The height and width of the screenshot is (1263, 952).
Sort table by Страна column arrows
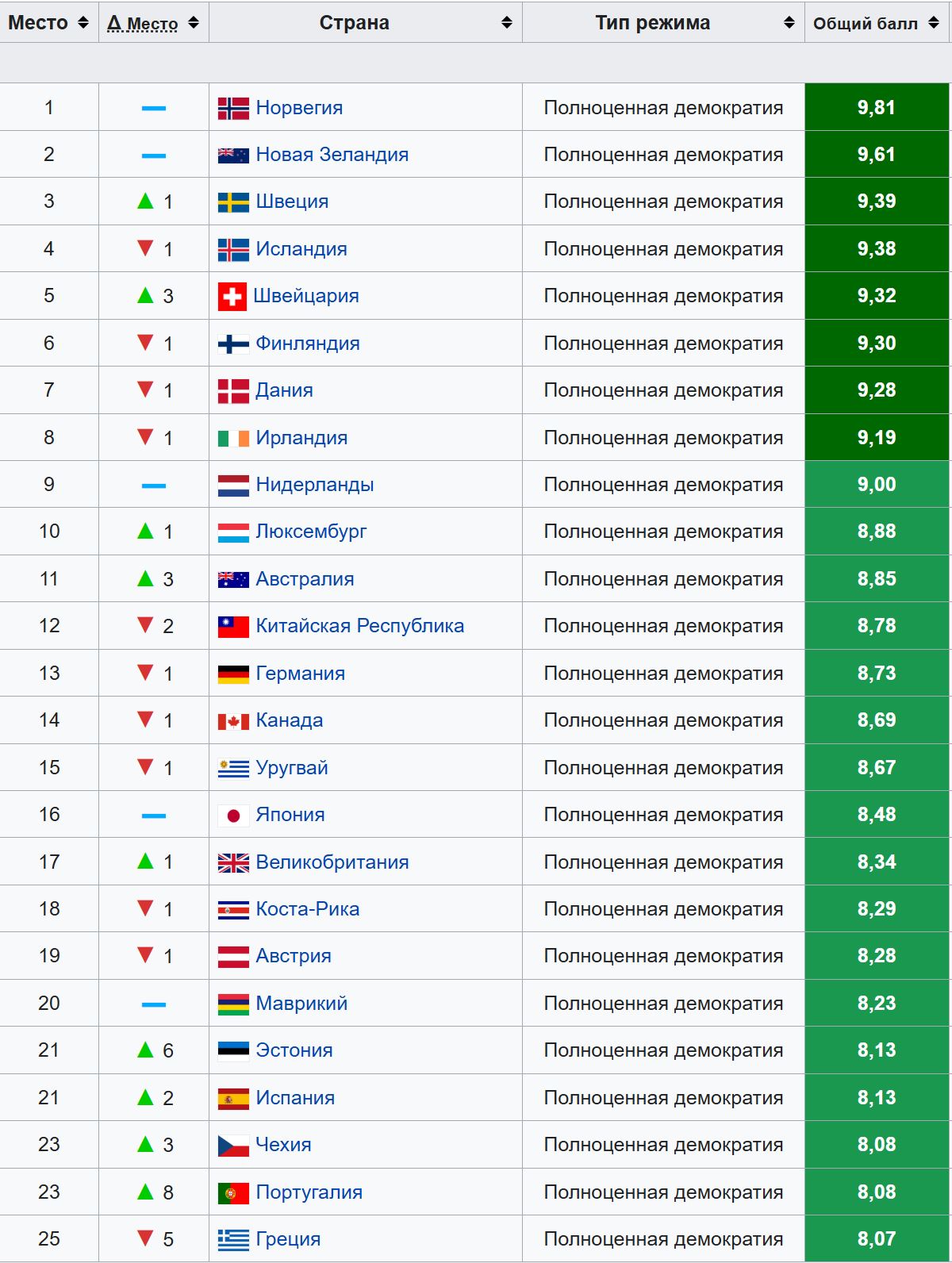coord(507,23)
